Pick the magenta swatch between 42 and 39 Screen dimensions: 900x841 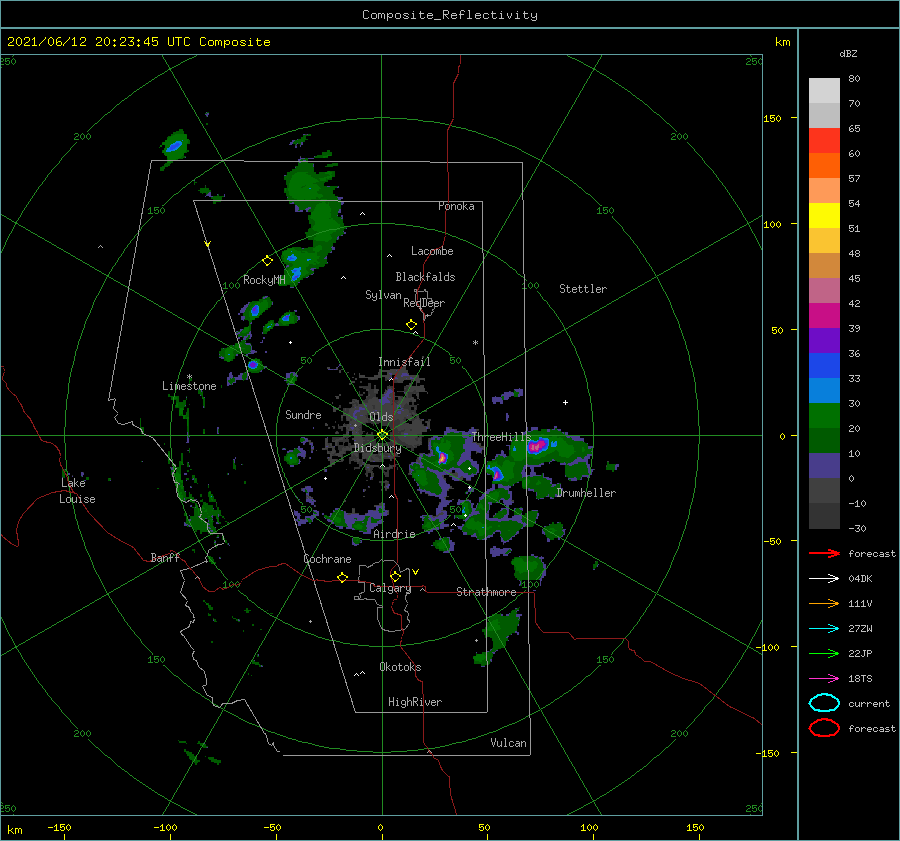pyautogui.click(x=824, y=316)
